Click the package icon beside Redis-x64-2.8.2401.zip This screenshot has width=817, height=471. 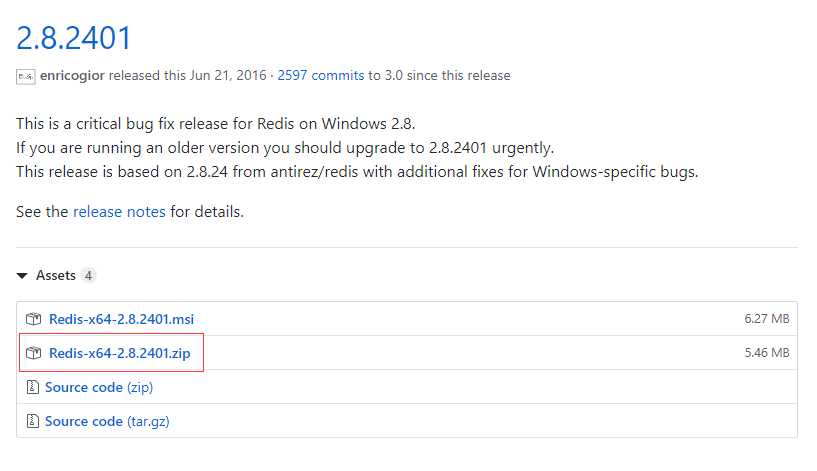pos(33,353)
